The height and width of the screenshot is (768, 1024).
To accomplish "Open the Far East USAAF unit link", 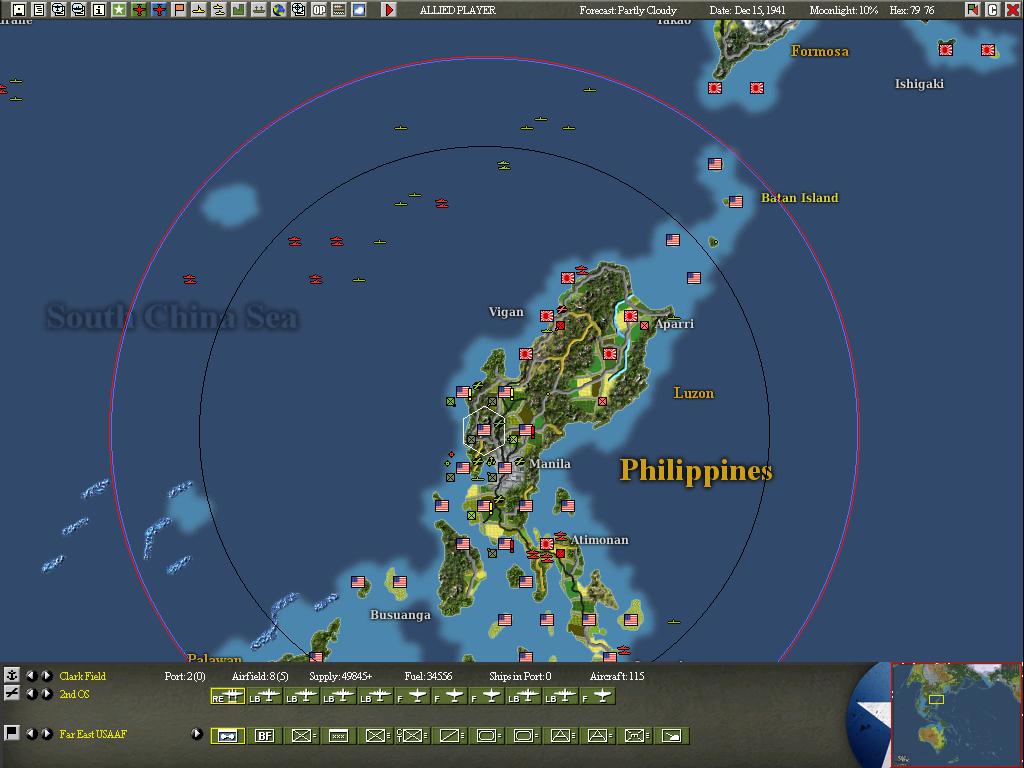I will (x=93, y=733).
